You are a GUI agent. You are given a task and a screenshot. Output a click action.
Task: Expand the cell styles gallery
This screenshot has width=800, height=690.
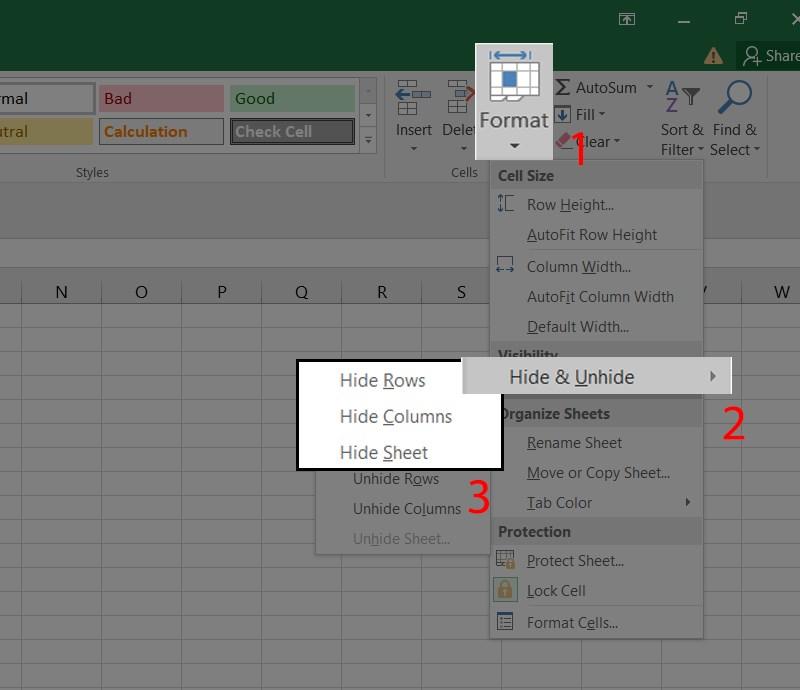click(x=369, y=141)
